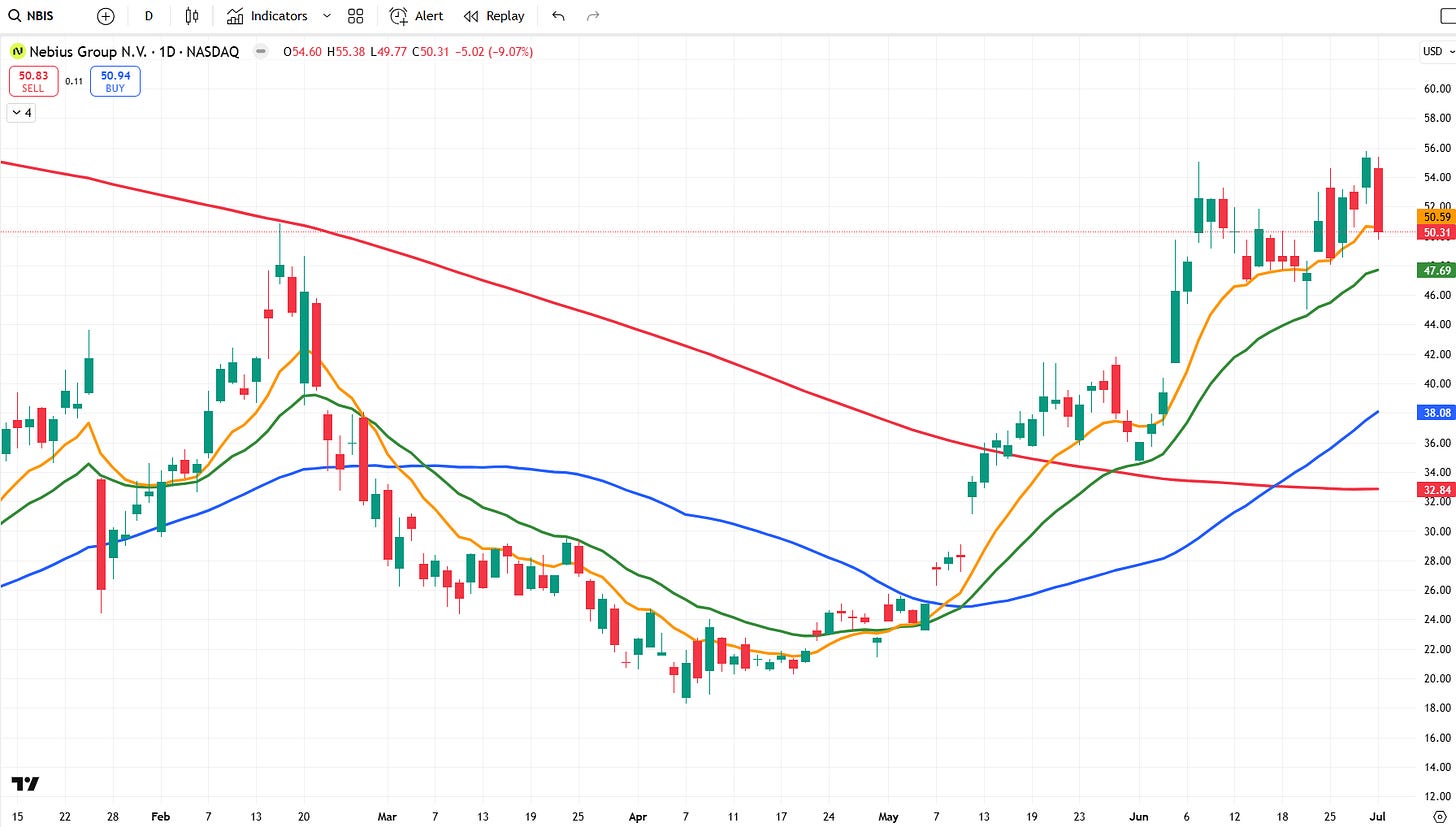Select the −5.02 (−9.07%) change value
This screenshot has height=827, width=1456.
pyautogui.click(x=493, y=51)
